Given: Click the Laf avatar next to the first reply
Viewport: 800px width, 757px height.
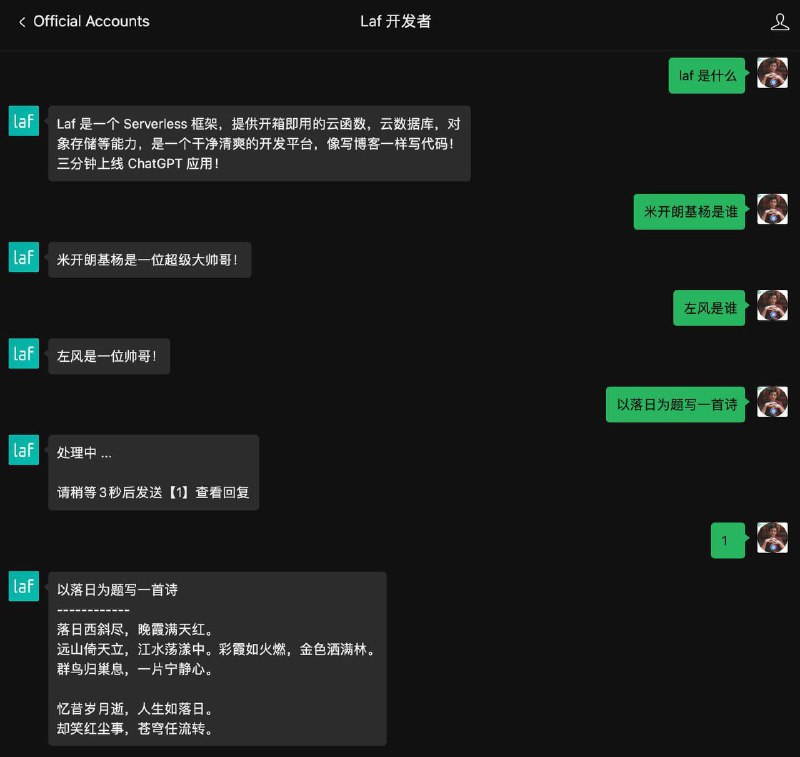Looking at the screenshot, I should click(x=23, y=121).
